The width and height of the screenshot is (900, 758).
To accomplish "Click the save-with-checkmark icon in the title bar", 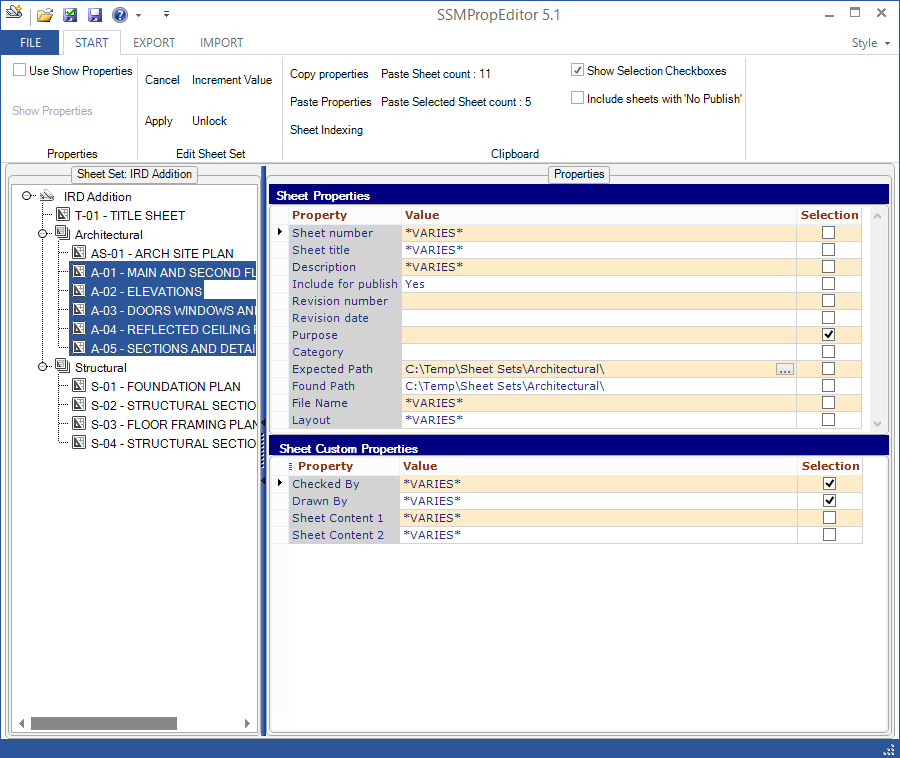I will click(70, 15).
